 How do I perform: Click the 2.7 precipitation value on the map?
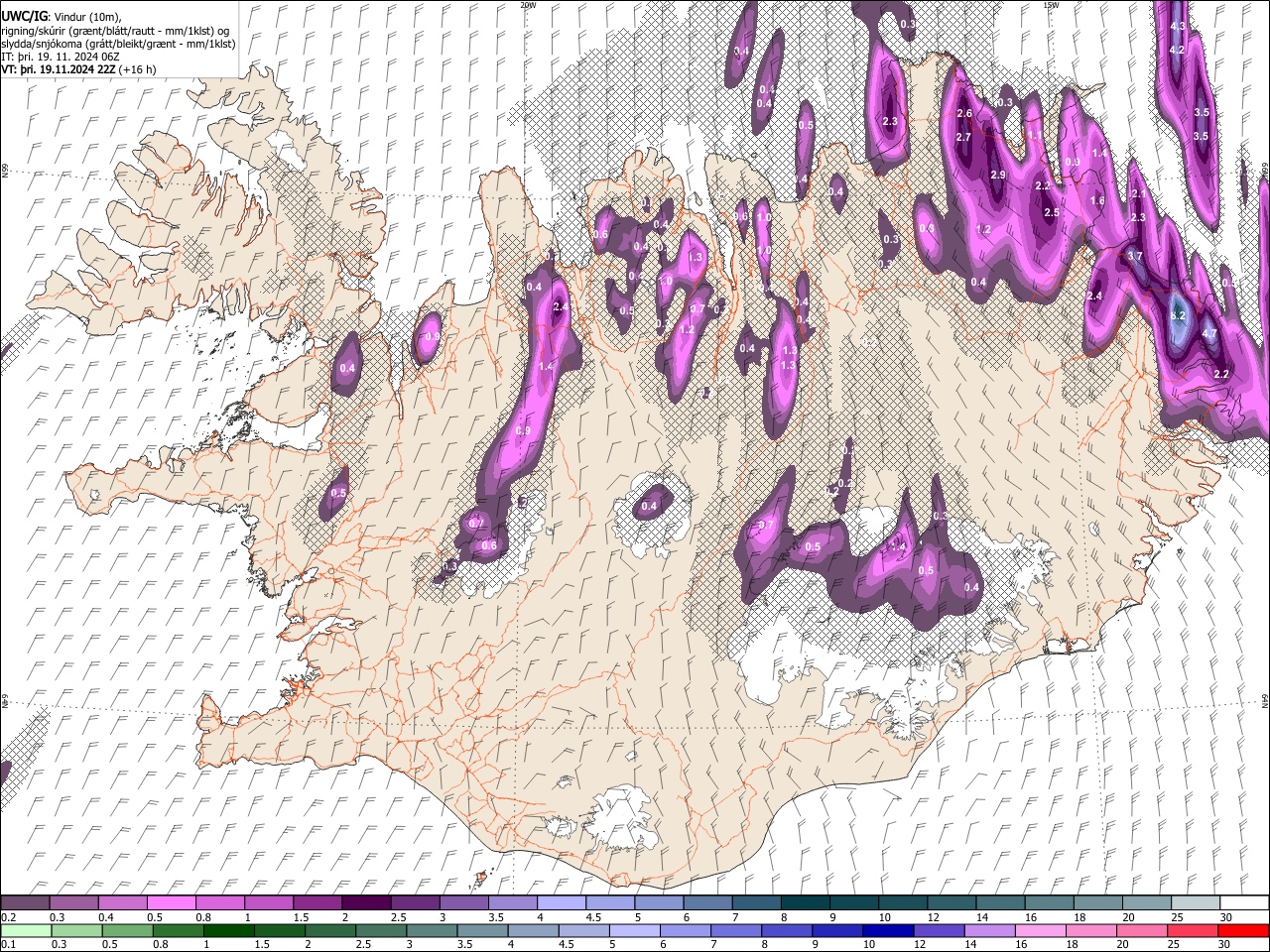963,137
